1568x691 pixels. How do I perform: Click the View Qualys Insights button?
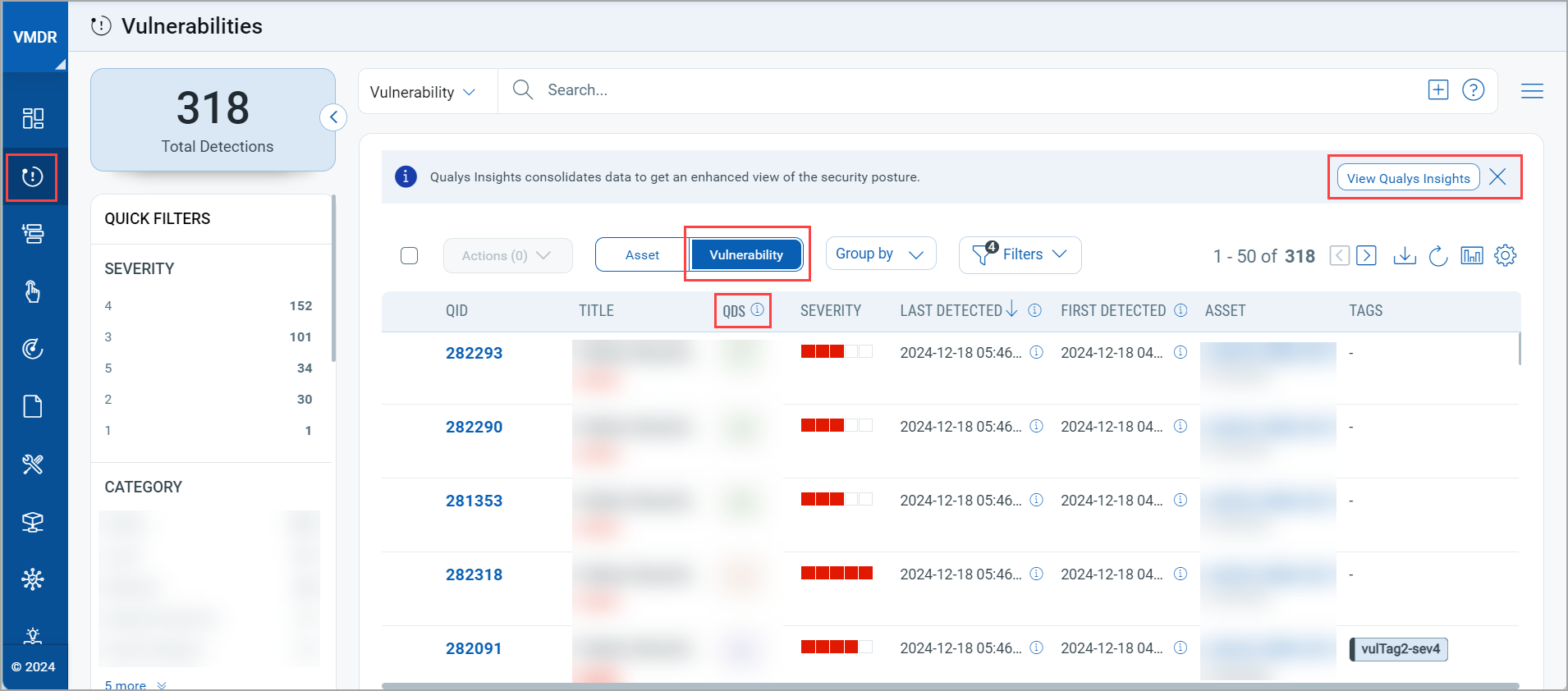click(x=1408, y=178)
